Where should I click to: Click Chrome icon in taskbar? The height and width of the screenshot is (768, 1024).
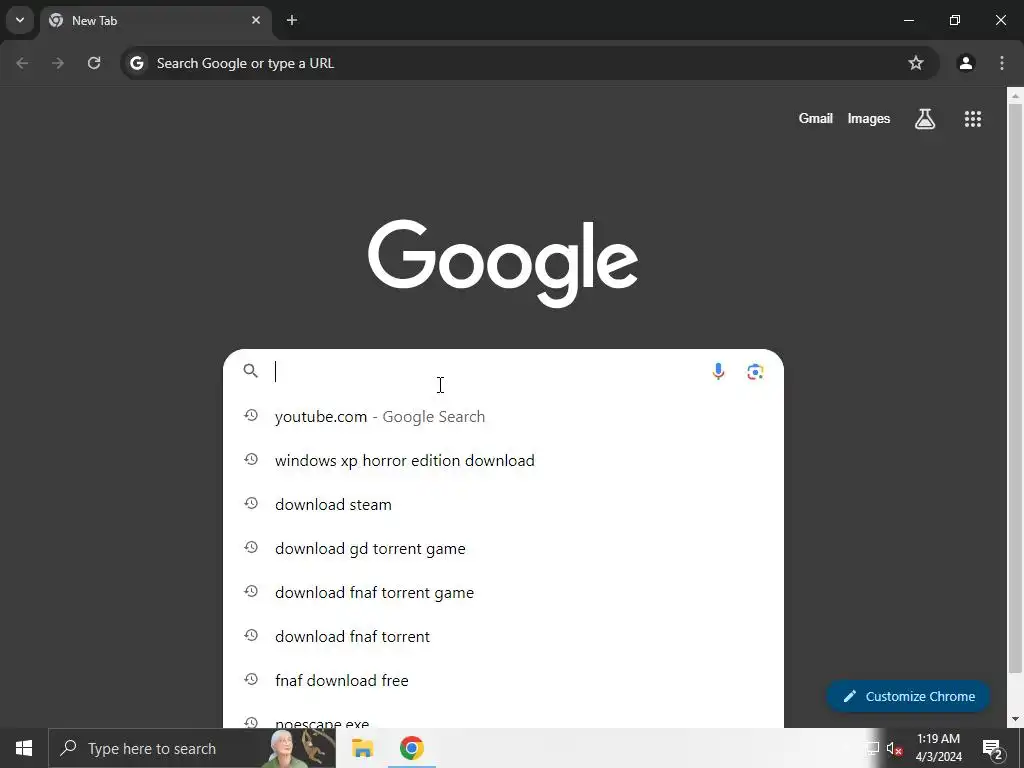pyautogui.click(x=411, y=748)
